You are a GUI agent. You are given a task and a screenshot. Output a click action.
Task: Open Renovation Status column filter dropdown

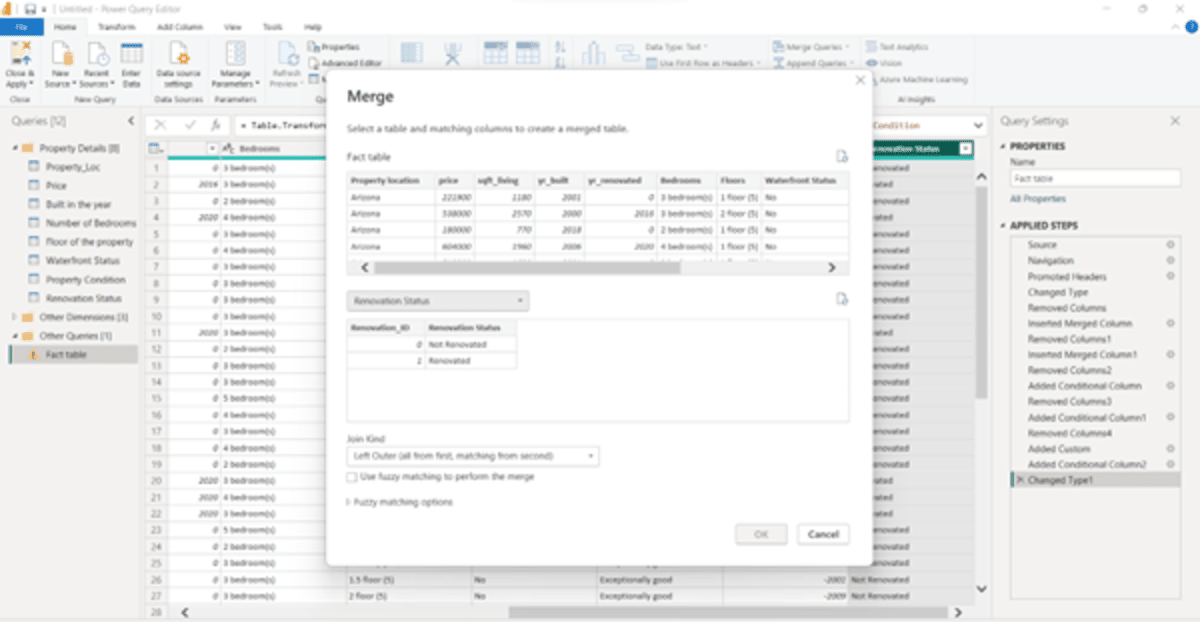point(965,149)
